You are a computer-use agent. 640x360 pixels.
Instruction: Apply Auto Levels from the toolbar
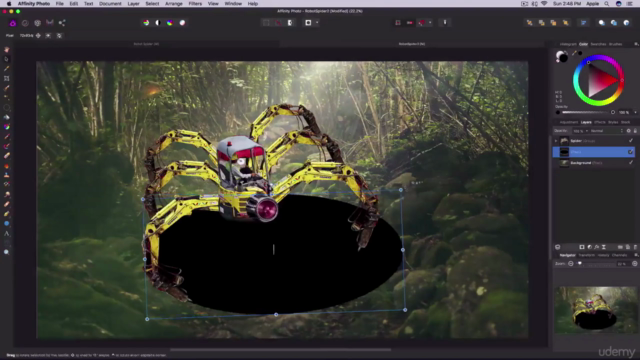(146, 23)
